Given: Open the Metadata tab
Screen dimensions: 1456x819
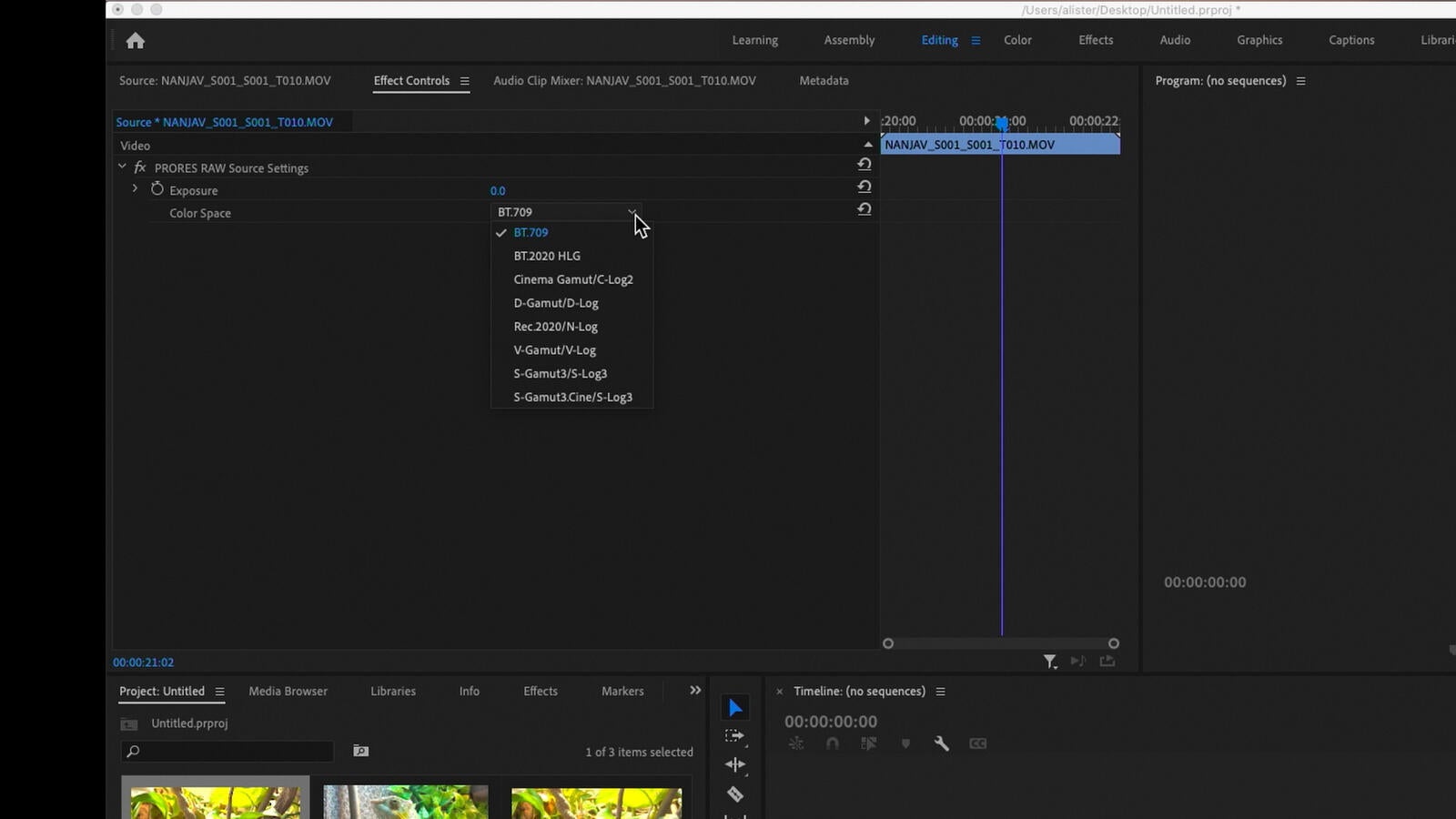Looking at the screenshot, I should [824, 81].
